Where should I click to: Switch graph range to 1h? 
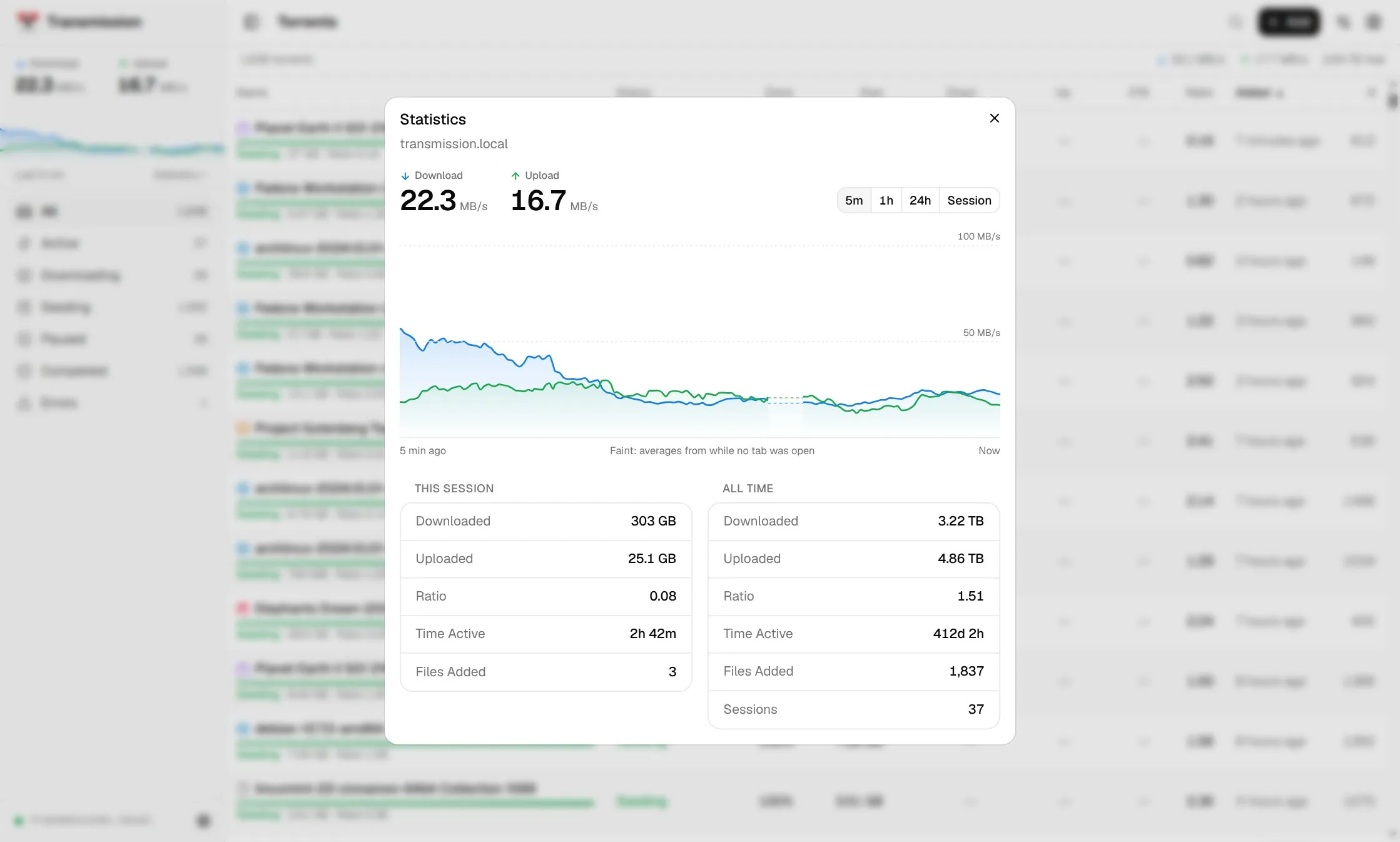pos(886,200)
